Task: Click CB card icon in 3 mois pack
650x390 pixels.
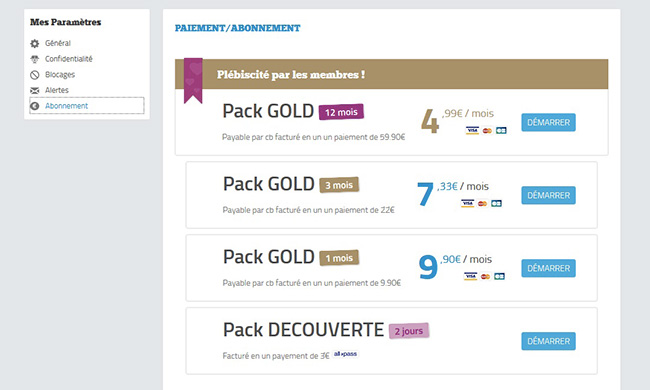Action: 496,203
